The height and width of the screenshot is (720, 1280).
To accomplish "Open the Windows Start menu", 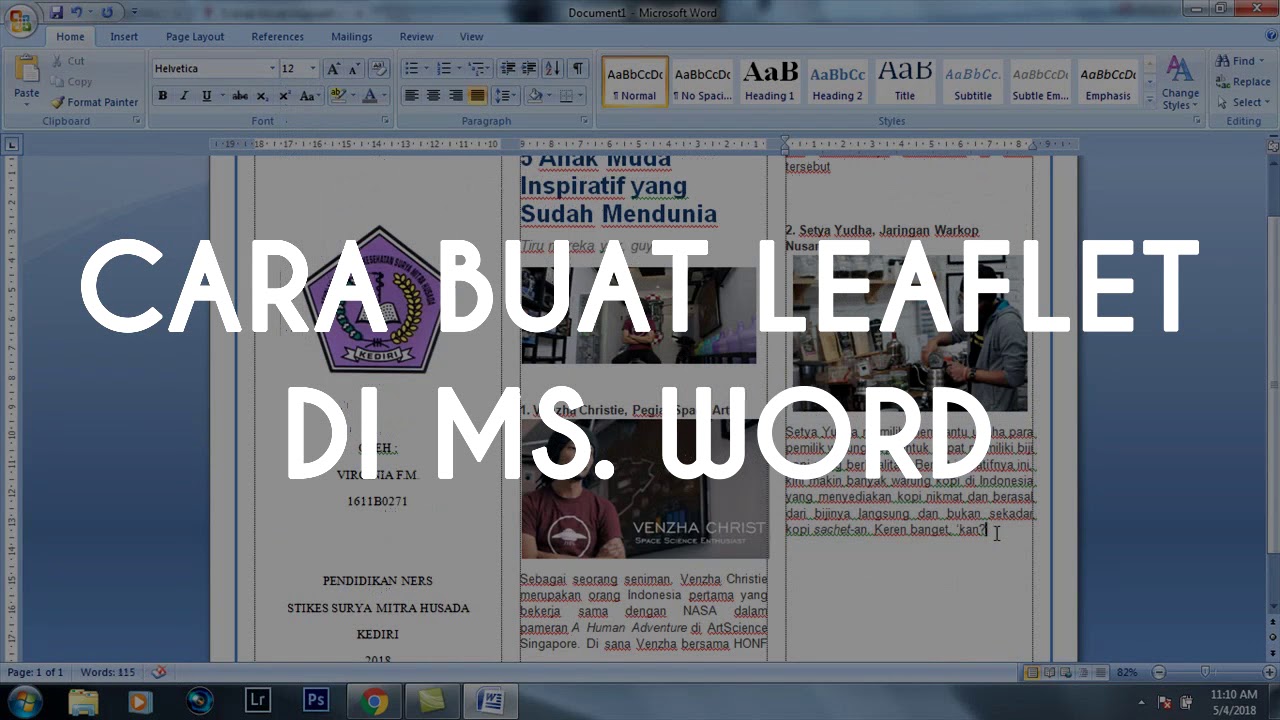I will click(x=22, y=701).
